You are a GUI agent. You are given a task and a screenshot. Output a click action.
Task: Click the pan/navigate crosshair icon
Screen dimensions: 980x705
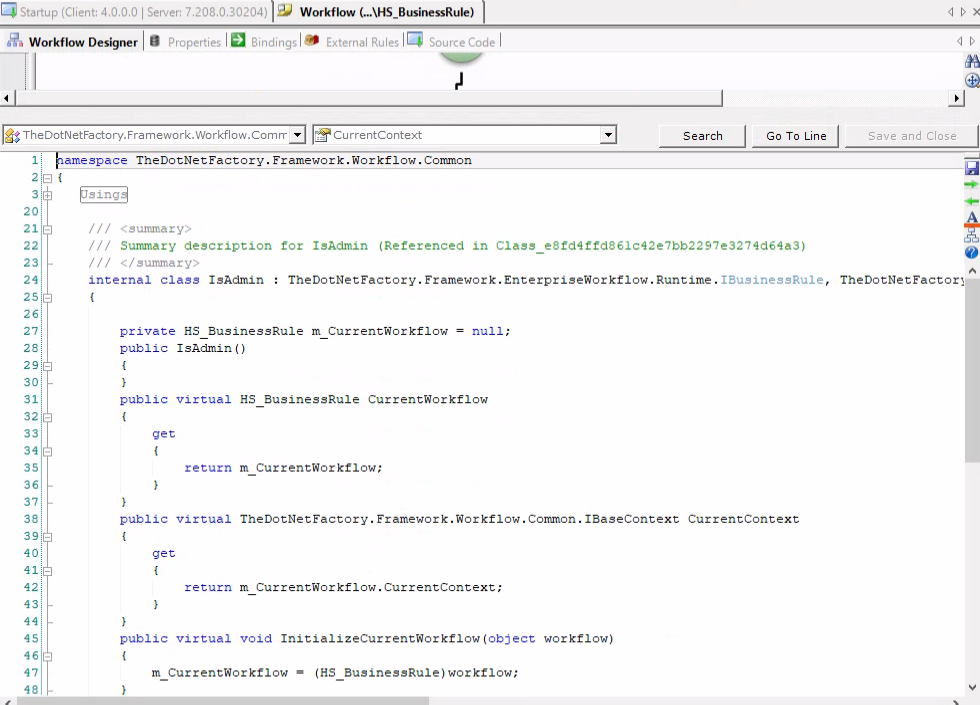(972, 80)
